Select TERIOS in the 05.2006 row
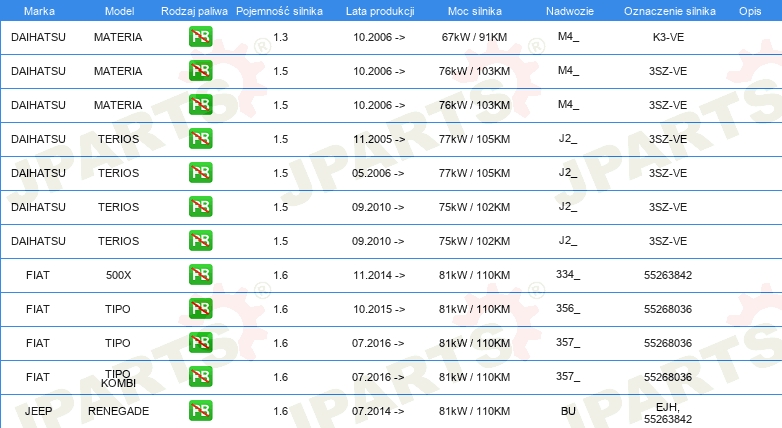The height and width of the screenshot is (428, 782). click(118, 173)
